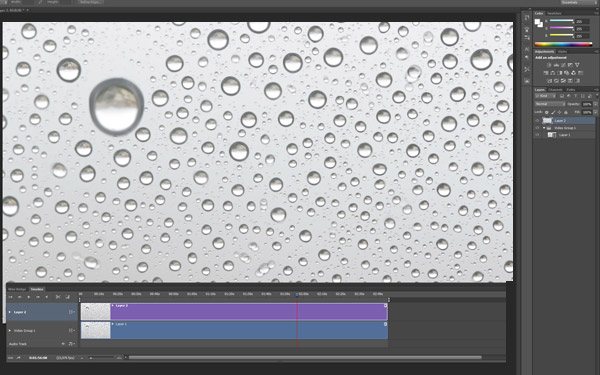Click the R channel color slider
The width and height of the screenshot is (600, 375).
tap(561, 21)
